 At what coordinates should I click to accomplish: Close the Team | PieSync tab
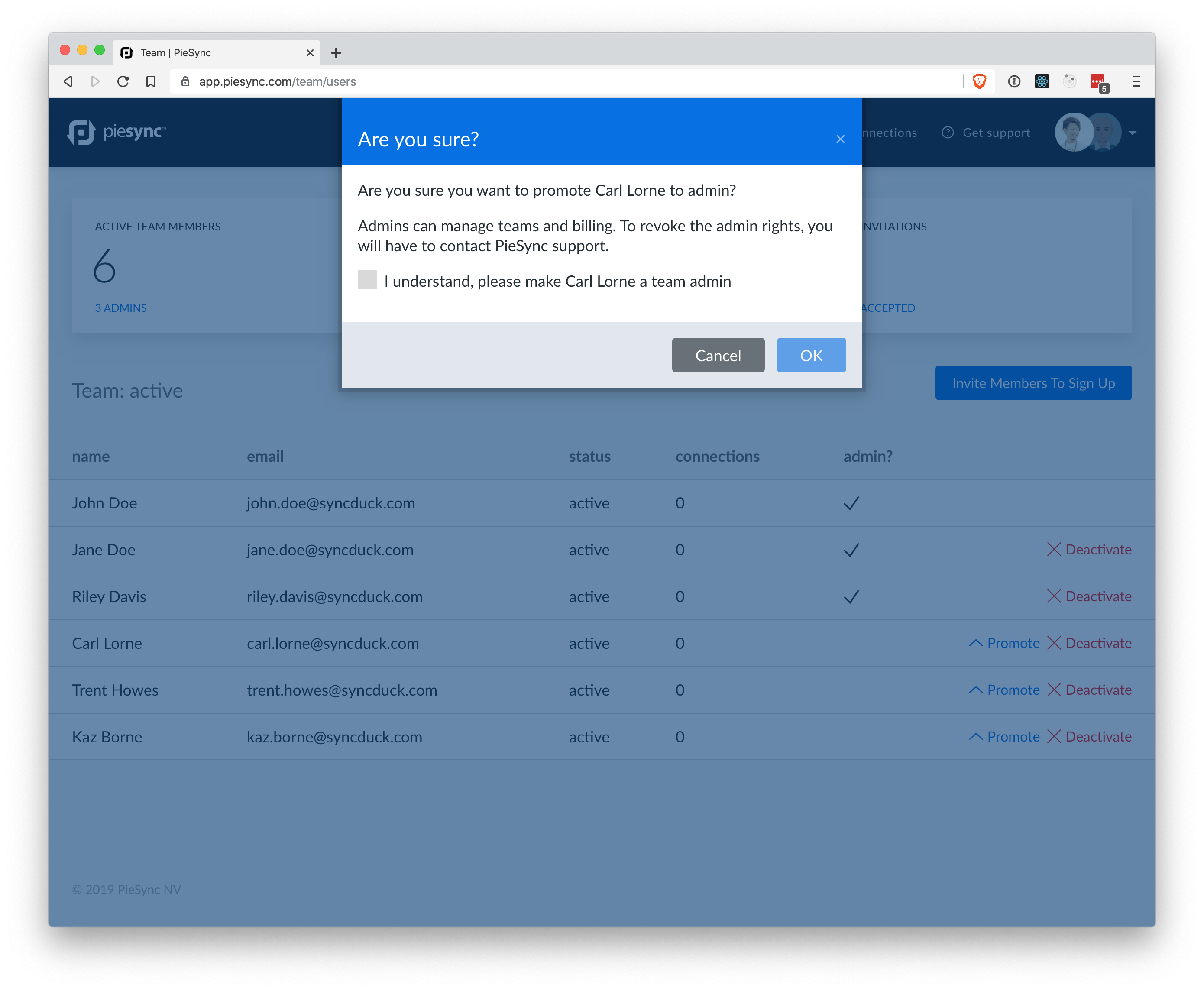[x=310, y=53]
